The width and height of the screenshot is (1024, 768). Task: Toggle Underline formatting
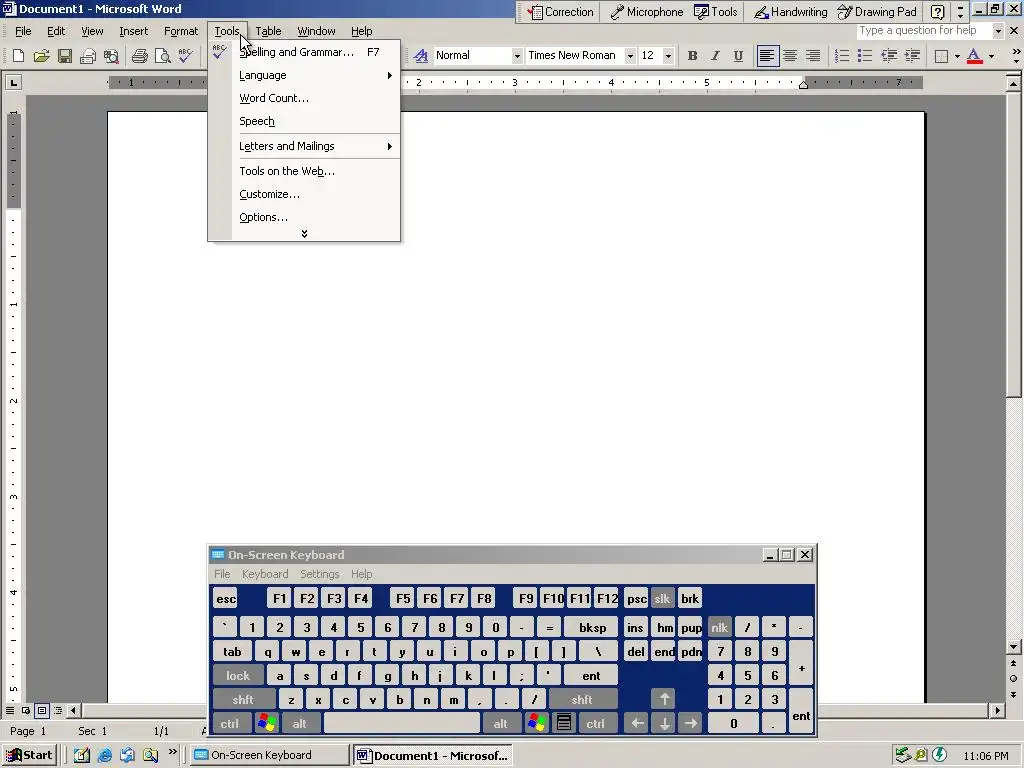point(738,56)
